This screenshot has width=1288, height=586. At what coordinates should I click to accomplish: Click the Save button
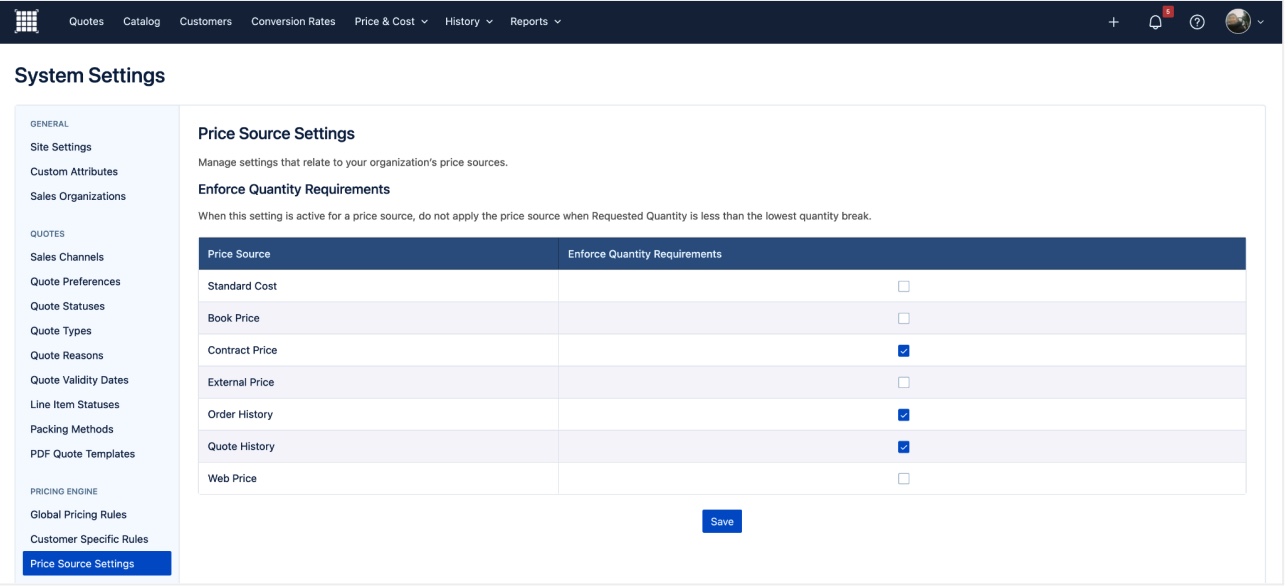click(722, 522)
